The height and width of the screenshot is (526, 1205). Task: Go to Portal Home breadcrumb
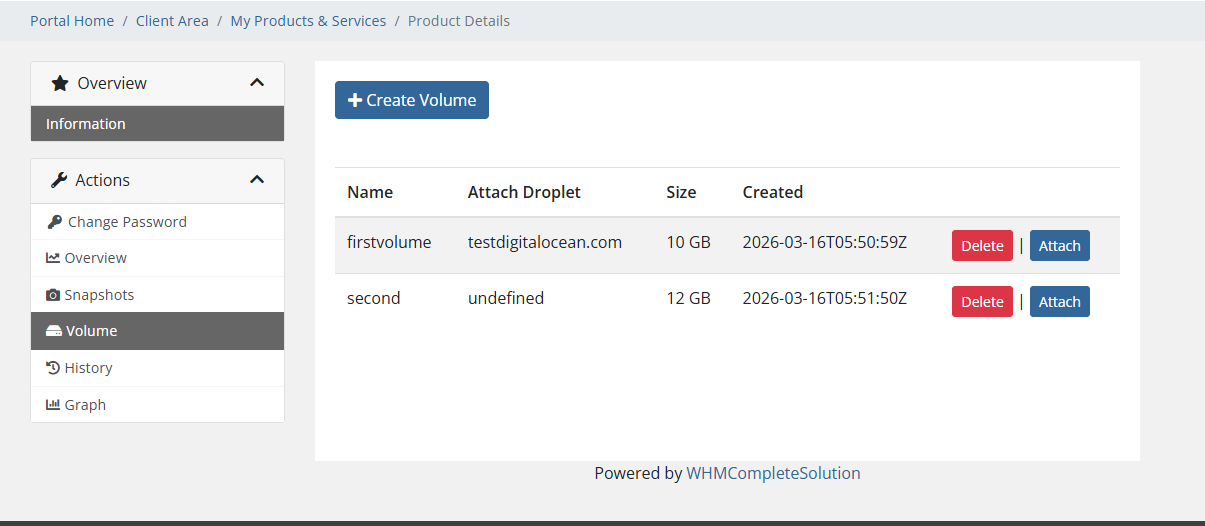72,21
